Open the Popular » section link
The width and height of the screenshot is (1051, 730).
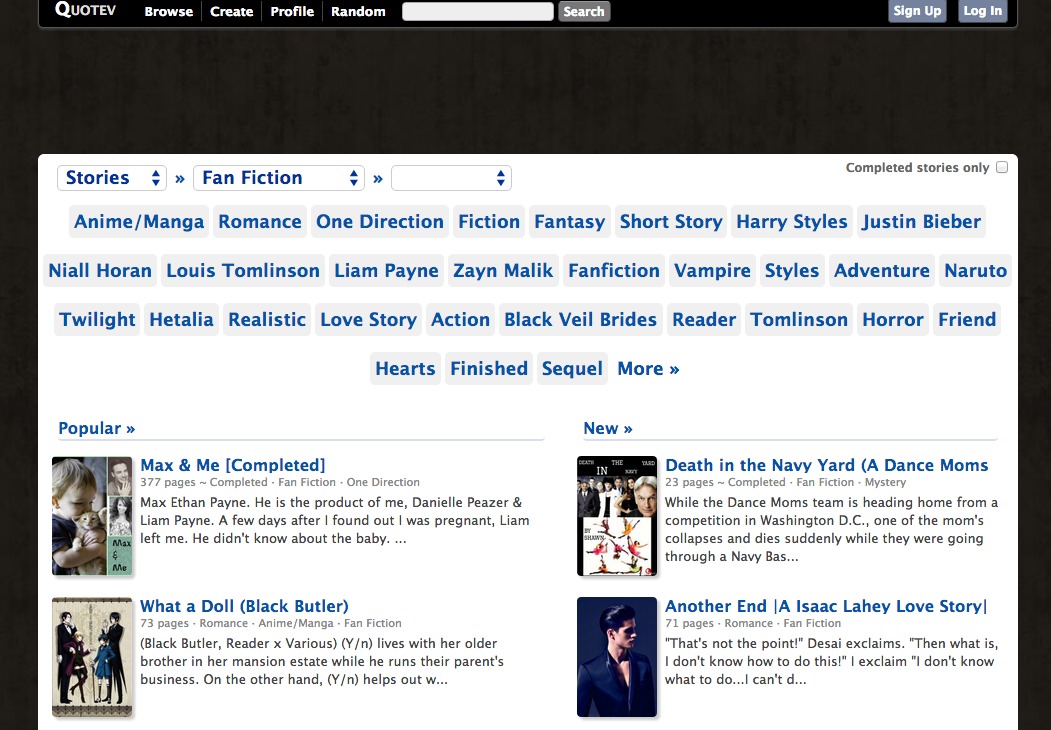click(97, 428)
